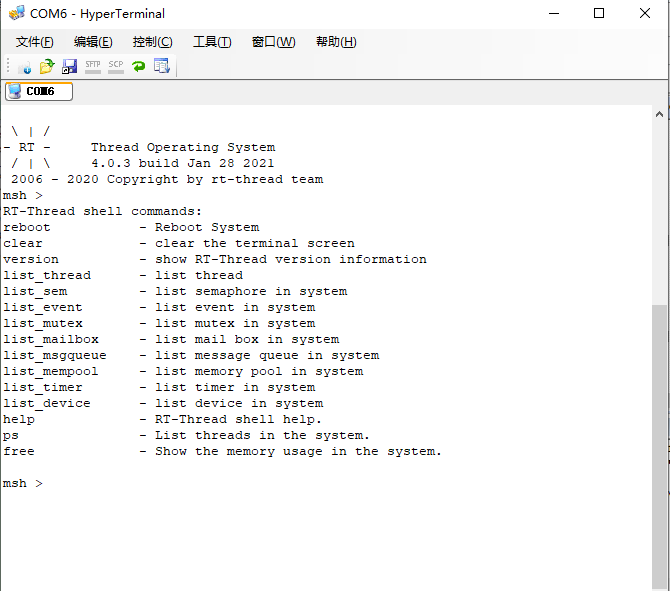Click the save floppy disk icon
This screenshot has width=670, height=591.
coord(70,66)
